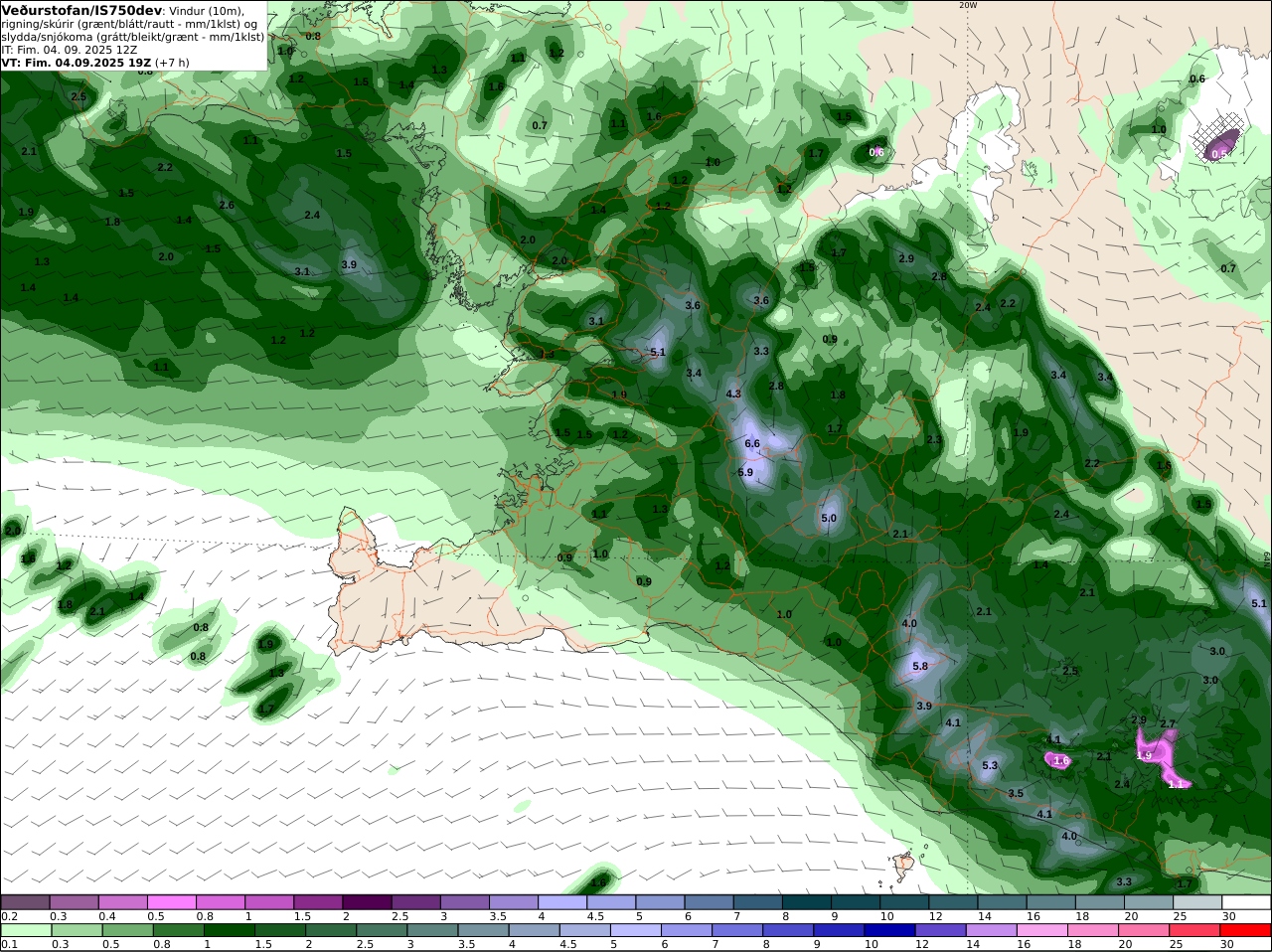Click the 5.8 precipitation value label
The image size is (1272, 952).
(920, 667)
